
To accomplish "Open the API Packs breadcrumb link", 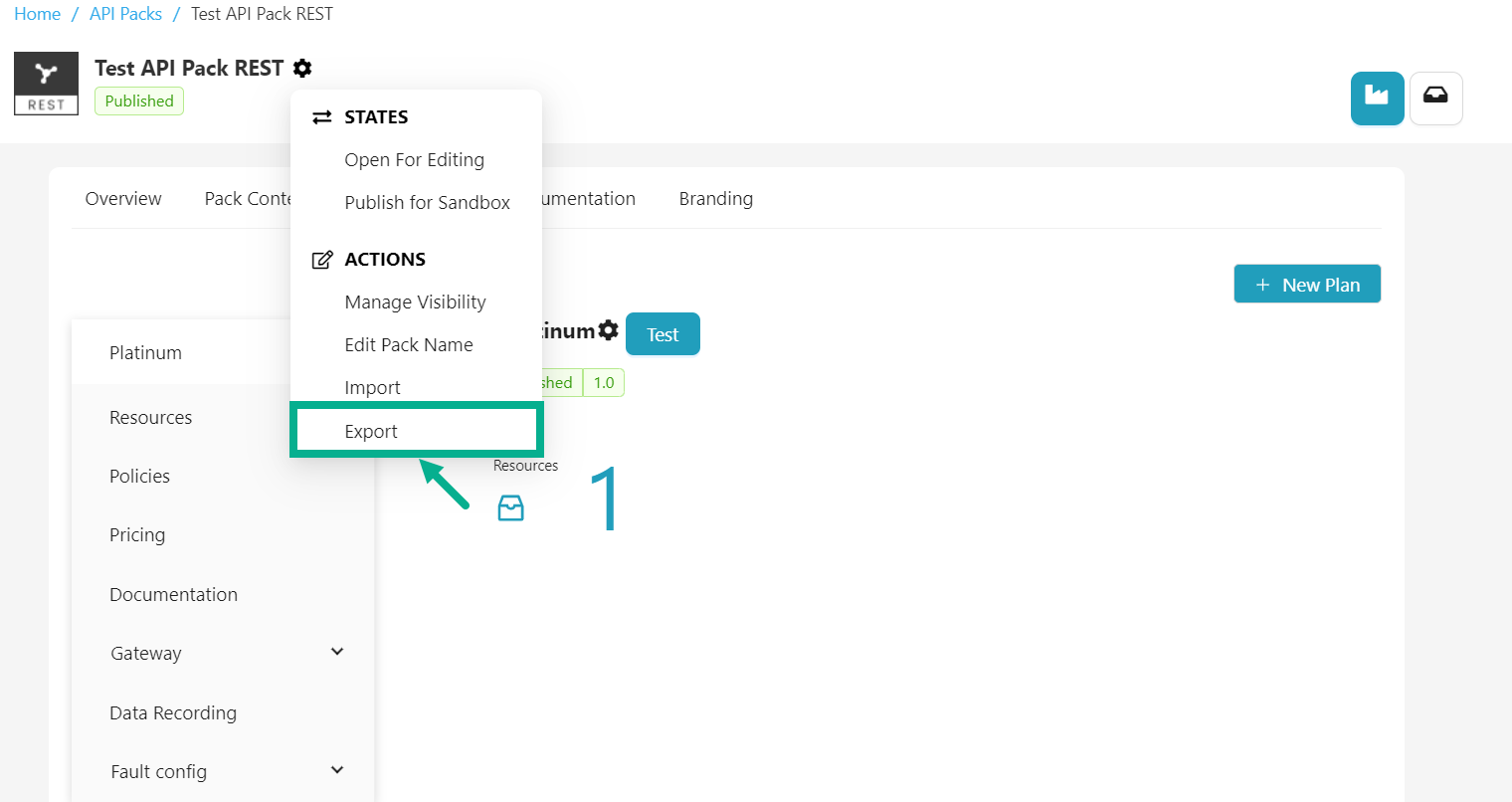I will [125, 14].
